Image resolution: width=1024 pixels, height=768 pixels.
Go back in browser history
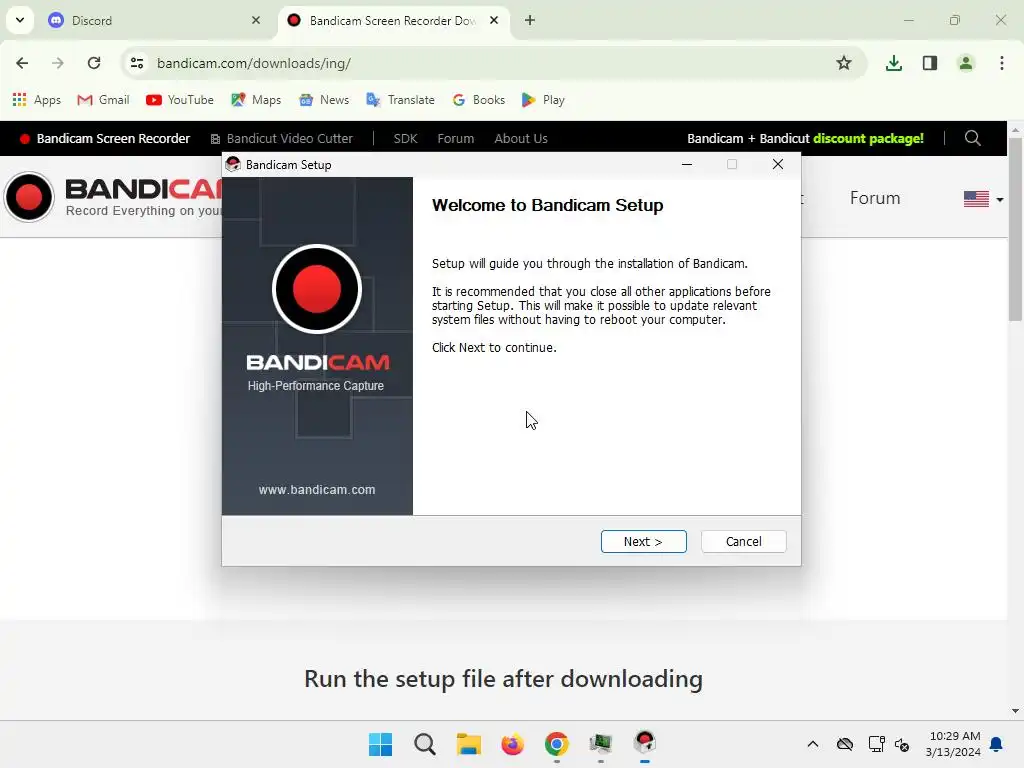pos(22,63)
